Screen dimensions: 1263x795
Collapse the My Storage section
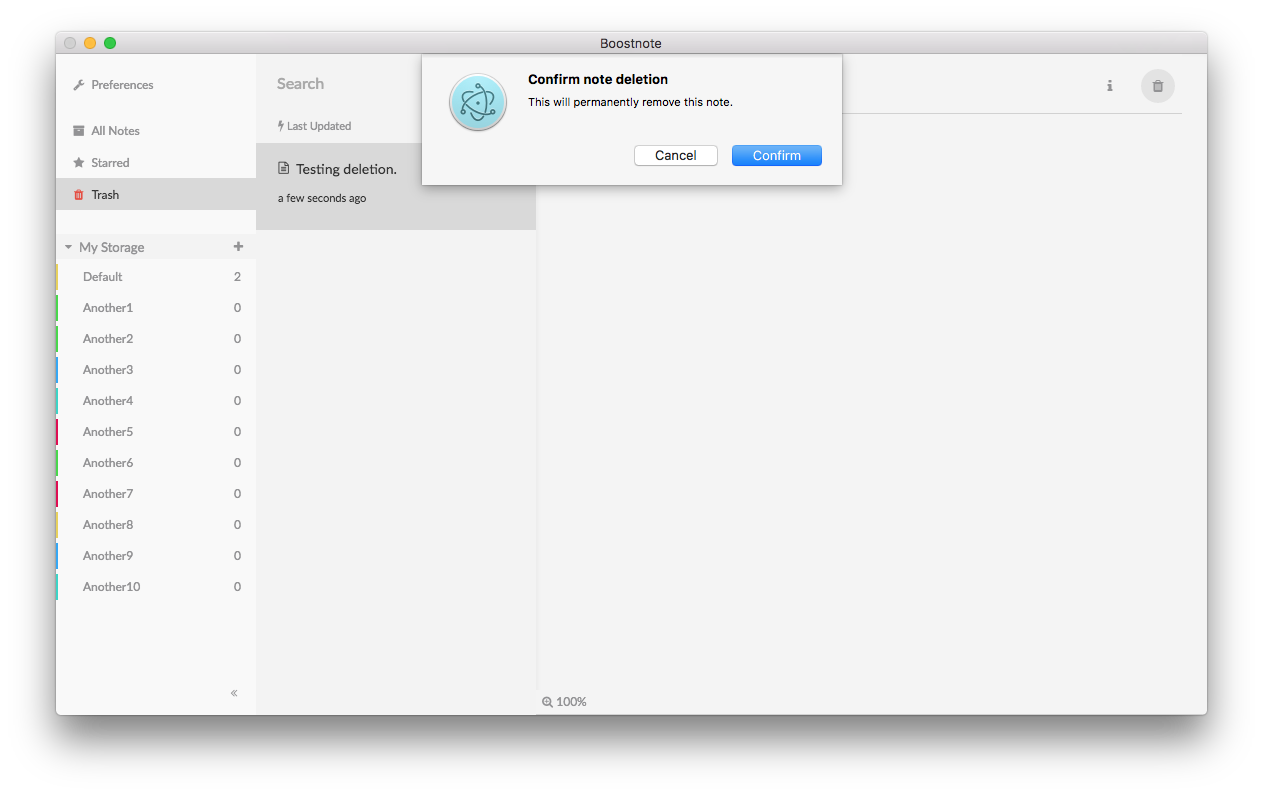click(68, 246)
